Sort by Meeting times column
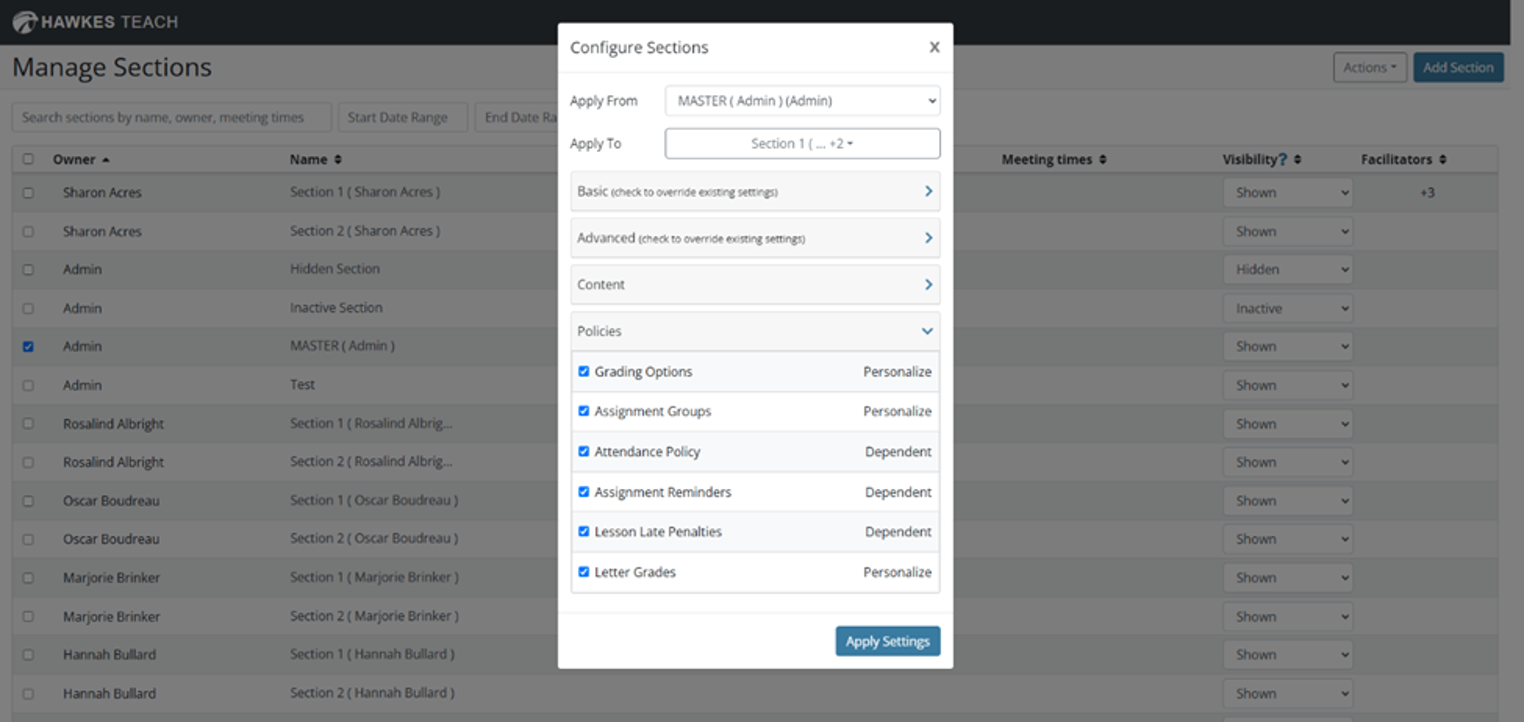 1102,160
